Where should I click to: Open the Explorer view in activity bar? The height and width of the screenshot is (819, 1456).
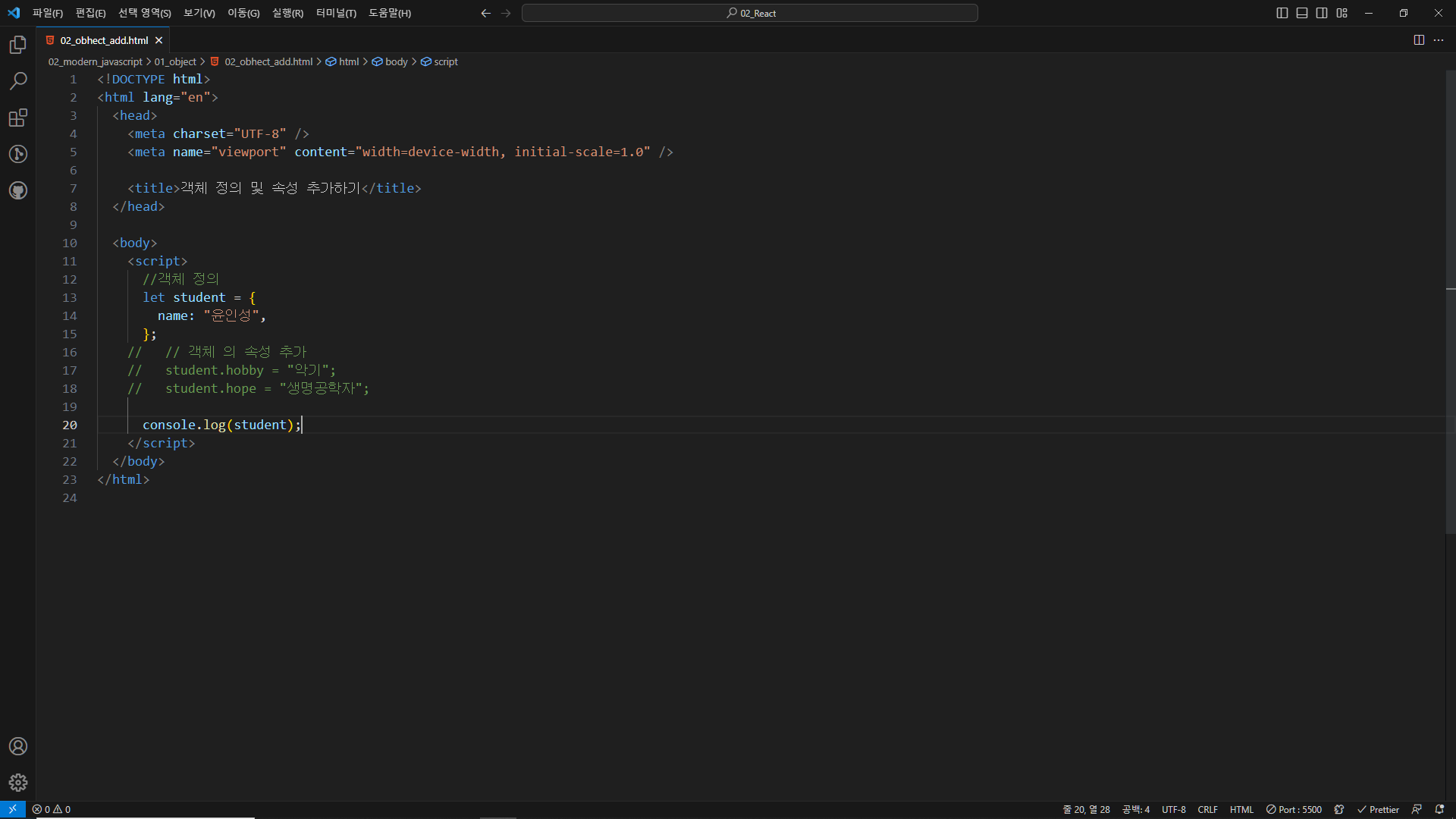pos(18,45)
